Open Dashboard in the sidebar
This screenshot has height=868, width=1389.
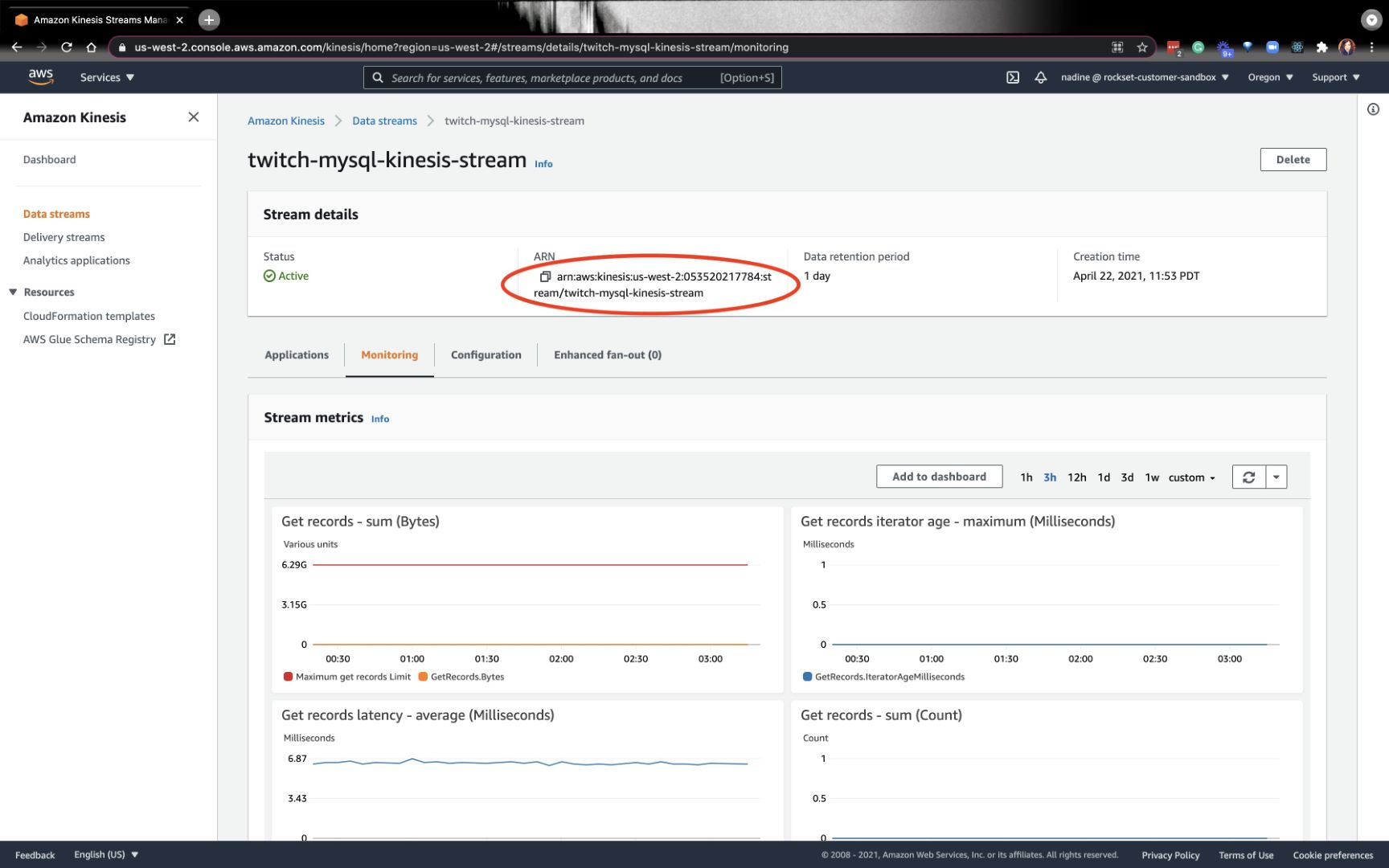click(50, 159)
